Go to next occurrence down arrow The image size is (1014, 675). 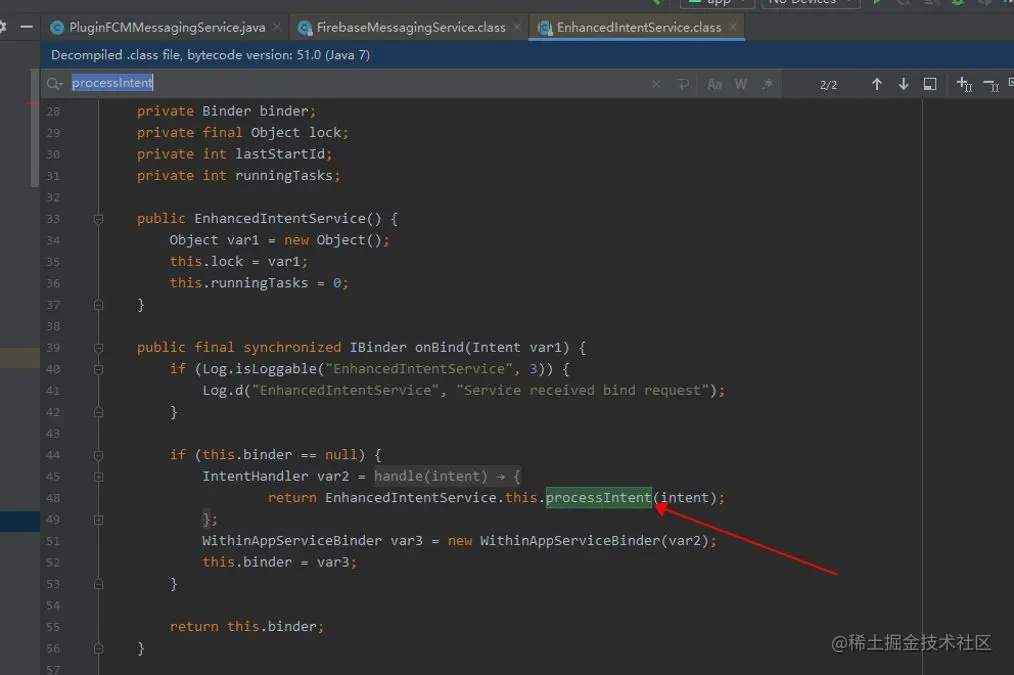tap(903, 84)
